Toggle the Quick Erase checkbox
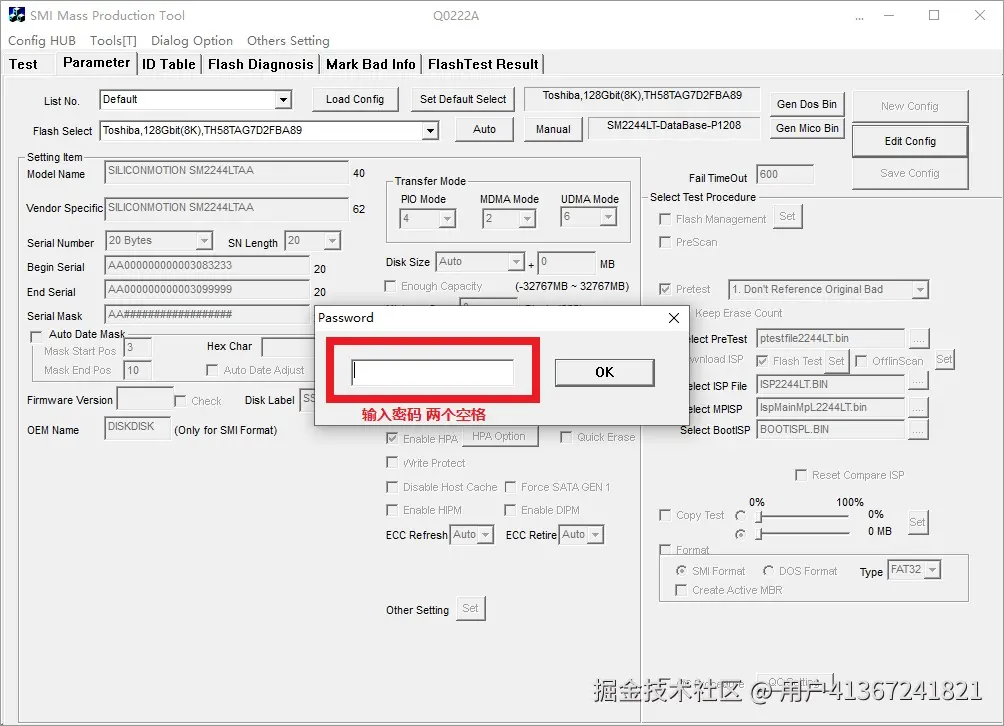The height and width of the screenshot is (726, 1004). tap(566, 437)
